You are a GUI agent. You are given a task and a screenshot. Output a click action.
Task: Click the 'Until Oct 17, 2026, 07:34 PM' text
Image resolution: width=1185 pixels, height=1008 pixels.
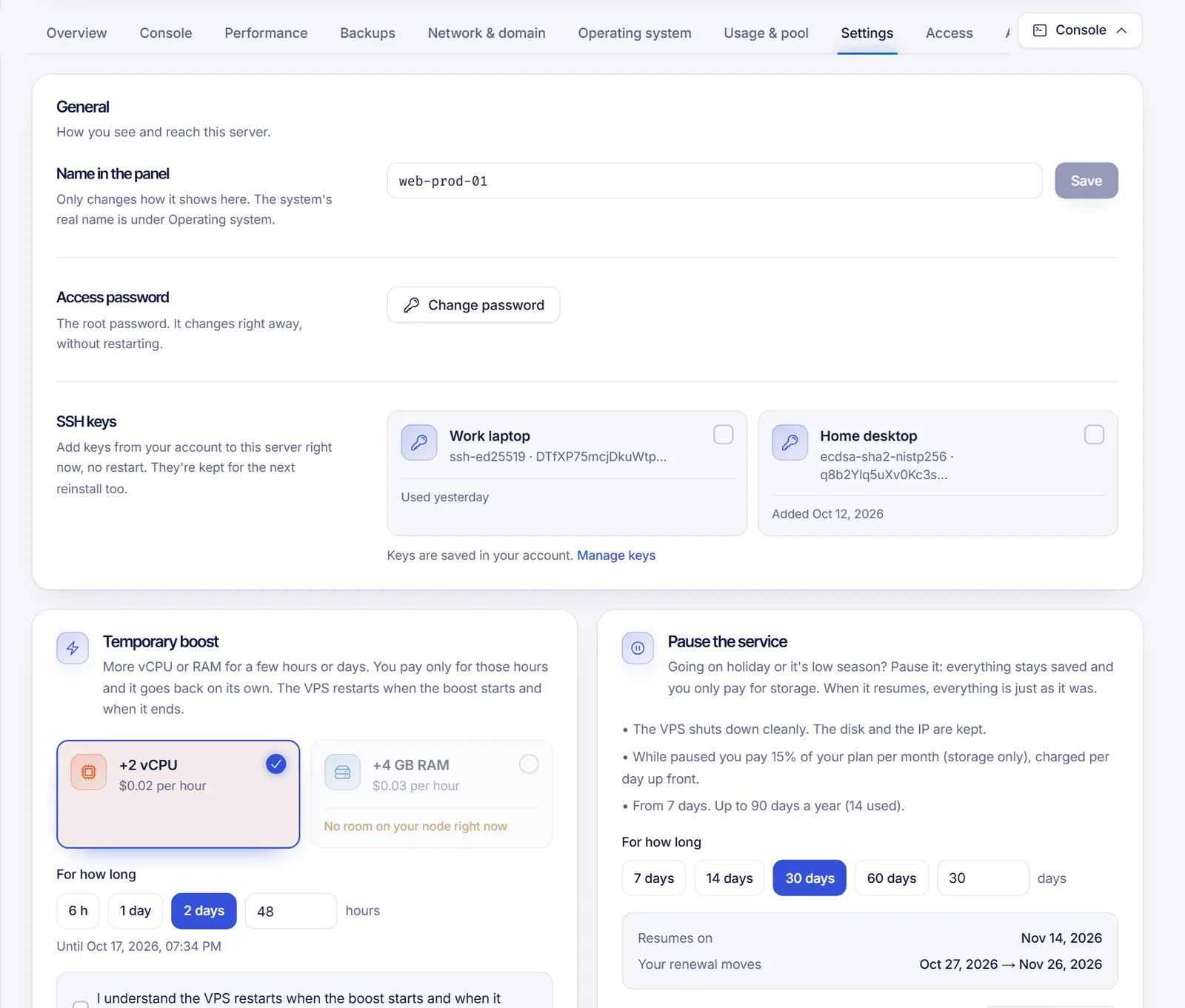click(139, 947)
